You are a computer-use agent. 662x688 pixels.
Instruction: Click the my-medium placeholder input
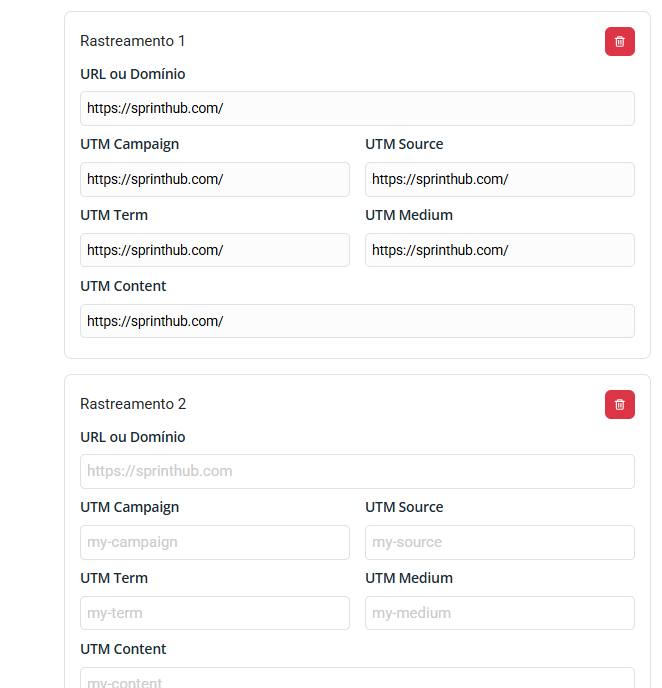point(500,614)
